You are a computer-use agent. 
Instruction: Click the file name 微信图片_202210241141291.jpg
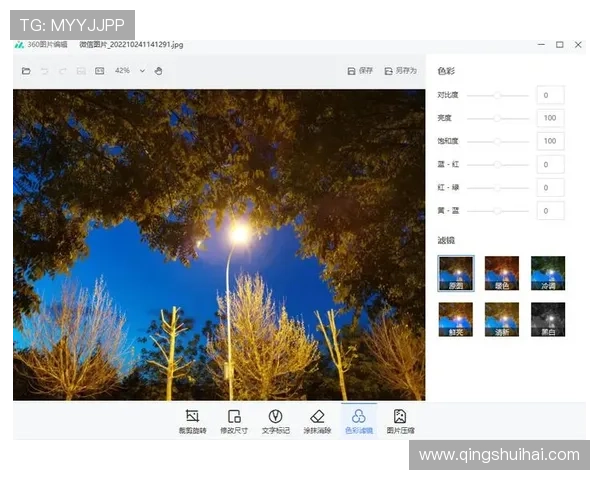[x=131, y=45]
